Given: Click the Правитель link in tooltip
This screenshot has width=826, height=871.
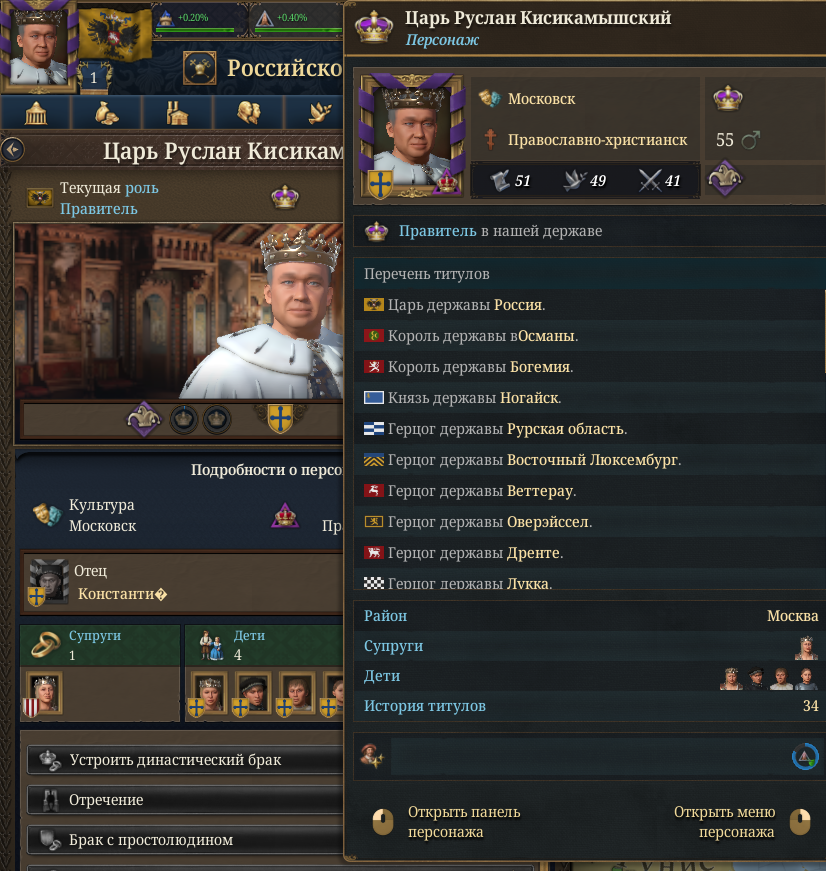Looking at the screenshot, I should pyautogui.click(x=438, y=231).
